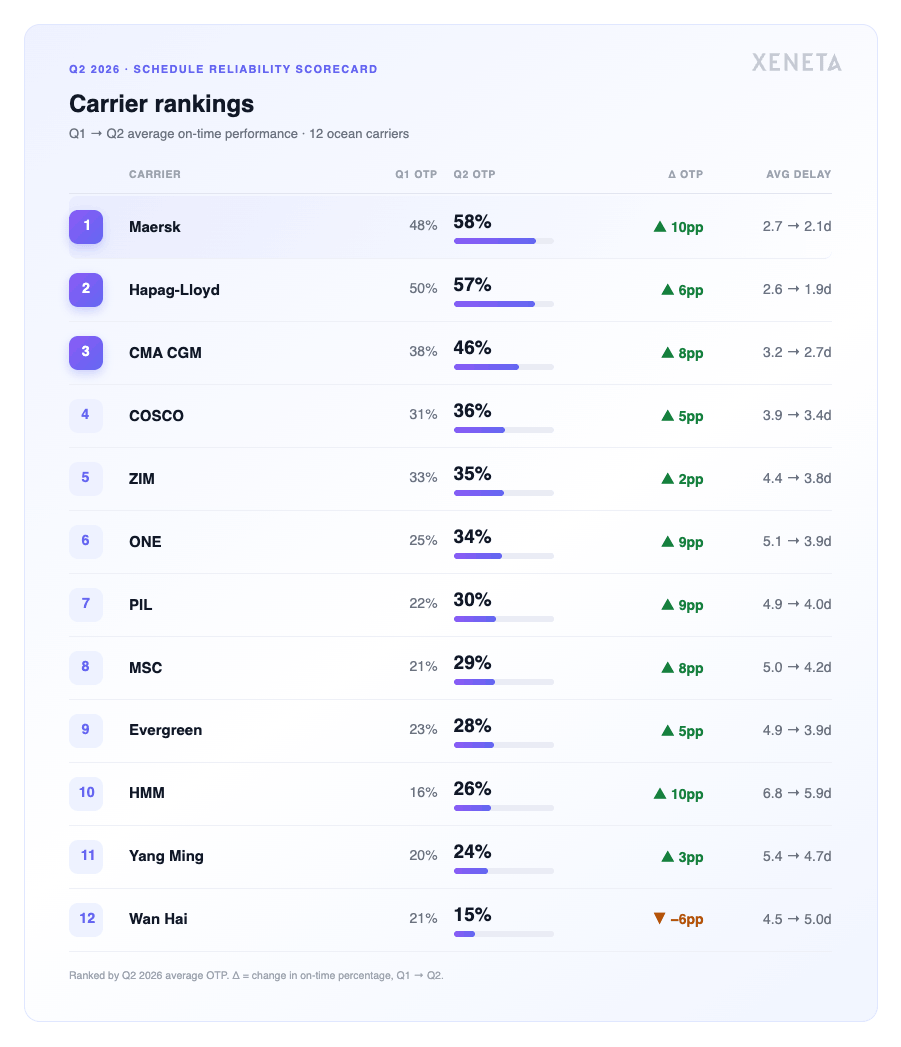The image size is (901, 1047).
Task: Click CMA CGM's 46% Q2 OTP value
Action: pyautogui.click(x=472, y=348)
